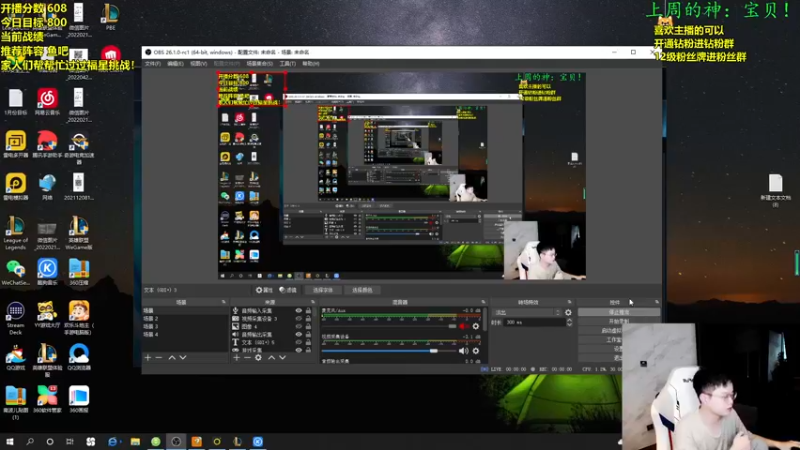Unmute the muted red speaker in mixer
The image size is (800, 450).
[x=463, y=326]
